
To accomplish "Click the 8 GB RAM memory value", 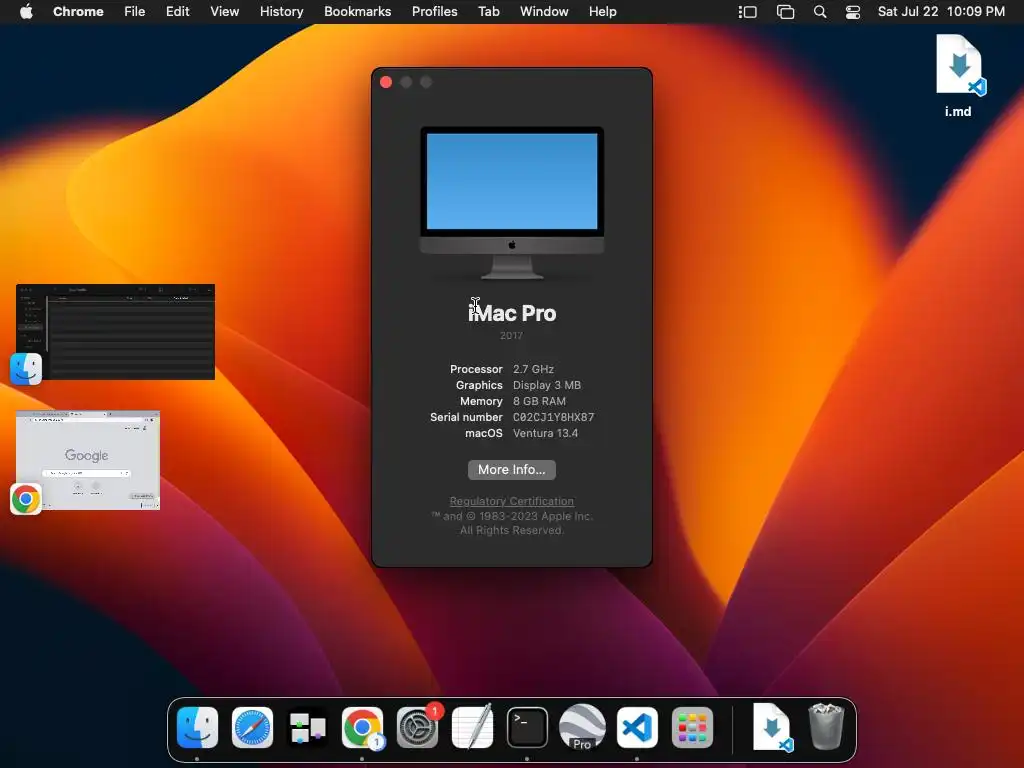I will click(x=539, y=401).
